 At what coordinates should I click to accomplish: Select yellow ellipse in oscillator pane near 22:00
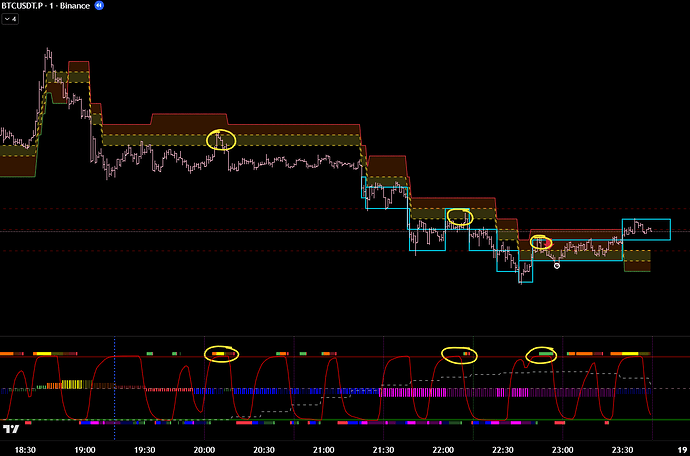click(460, 353)
